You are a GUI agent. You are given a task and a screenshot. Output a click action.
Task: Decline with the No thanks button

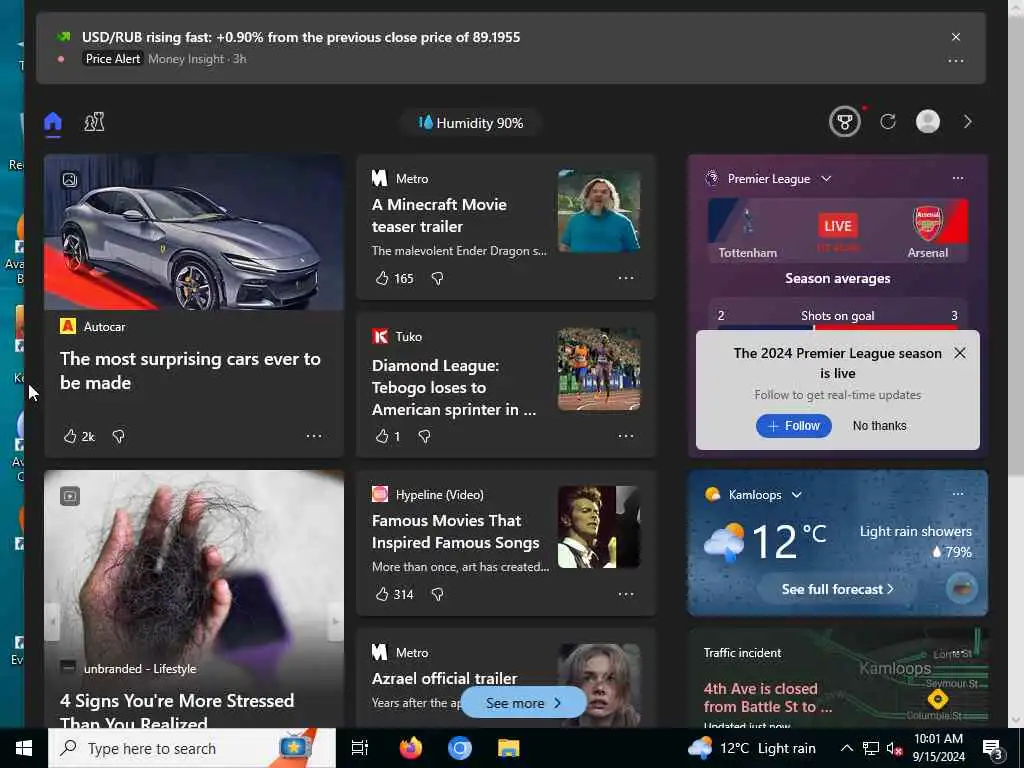pos(879,426)
